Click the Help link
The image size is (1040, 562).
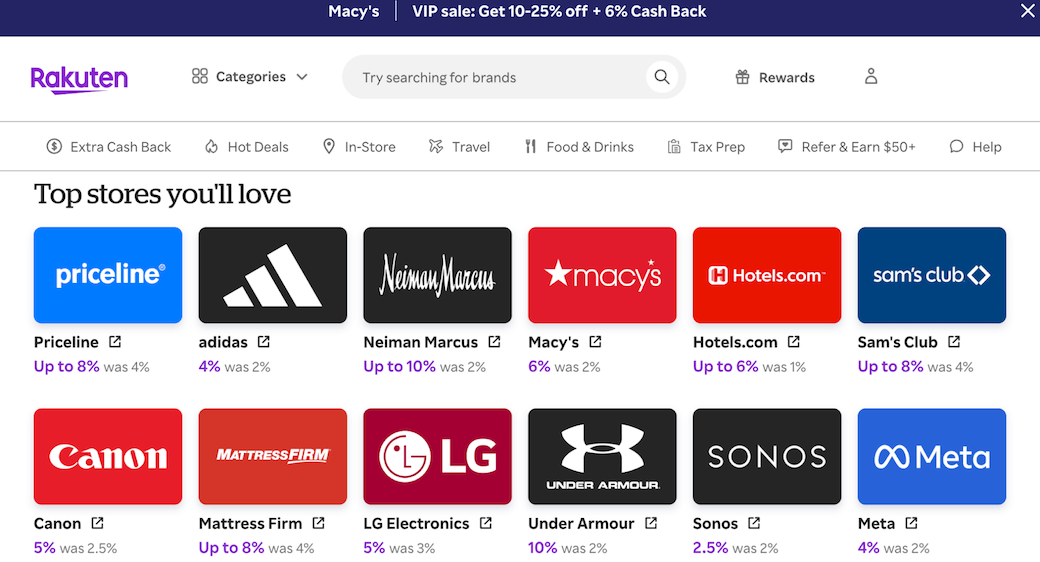975,147
